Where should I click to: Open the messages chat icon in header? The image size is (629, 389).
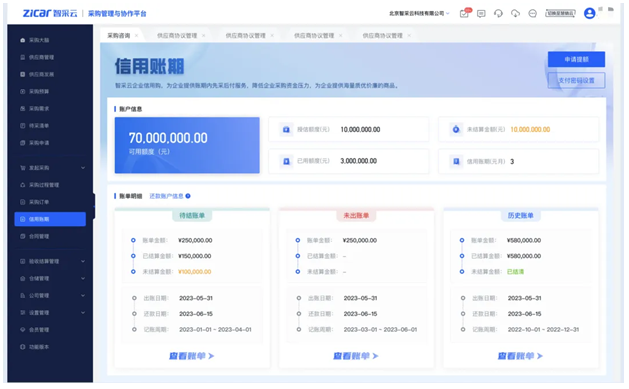click(481, 14)
